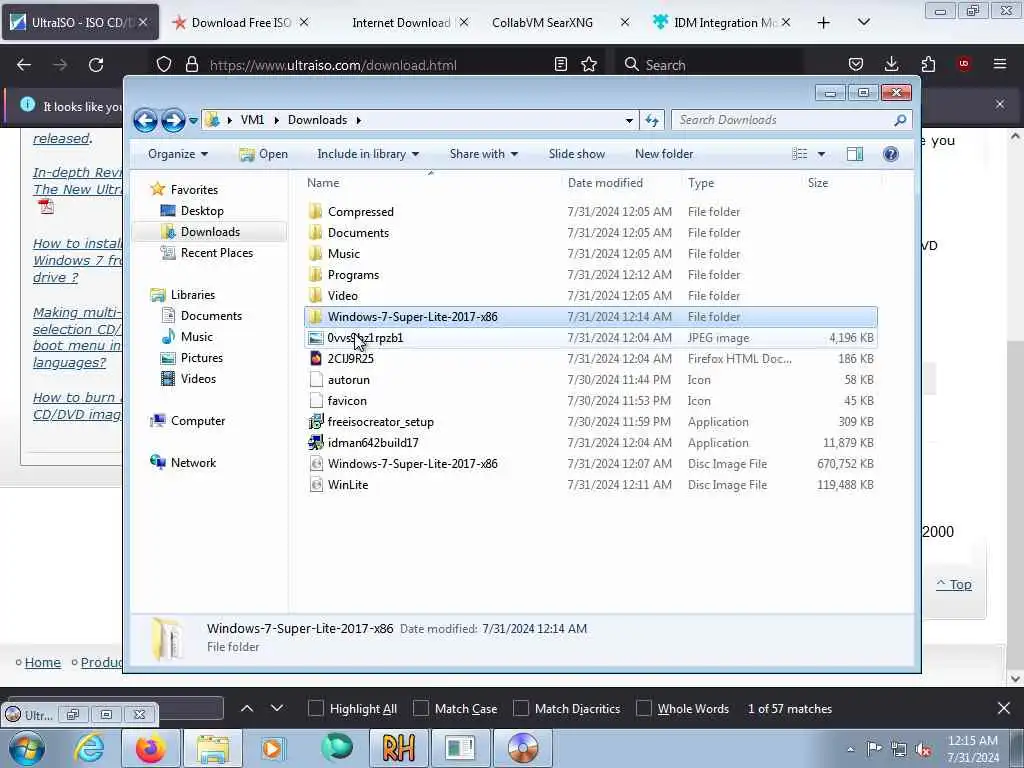1024x768 pixels.
Task: Click the Top link on the web page
Action: 954,584
